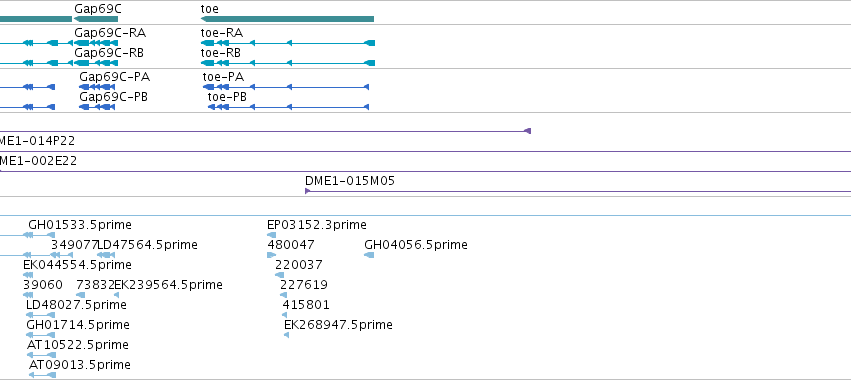Click the toe-RA transcript glyph
851x380 pixels.
(x=288, y=43)
